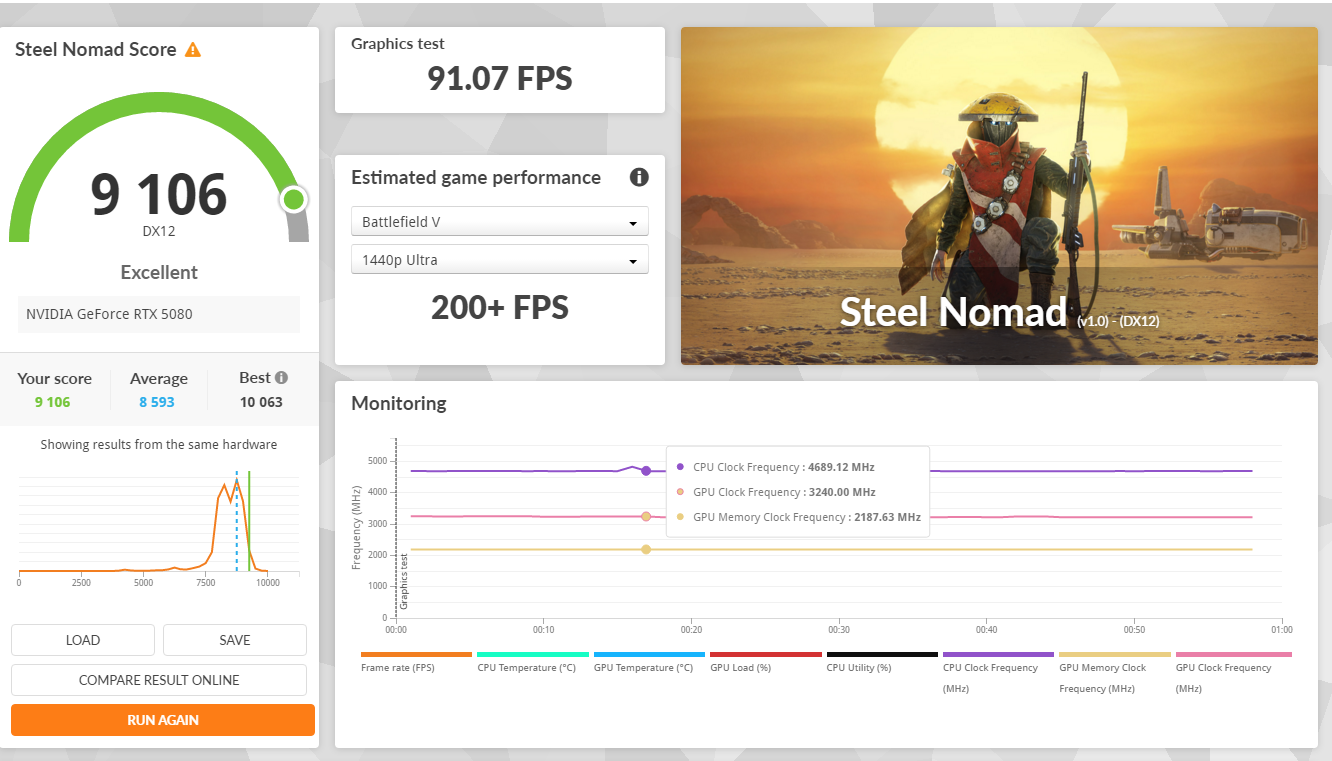Click the yellow GPU memory clock point on chart
The width and height of the screenshot is (1332, 761).
646,549
